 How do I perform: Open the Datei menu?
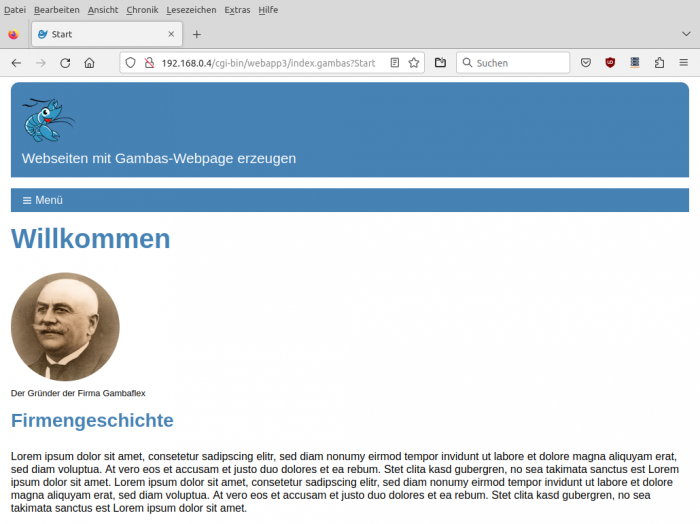coord(15,9)
